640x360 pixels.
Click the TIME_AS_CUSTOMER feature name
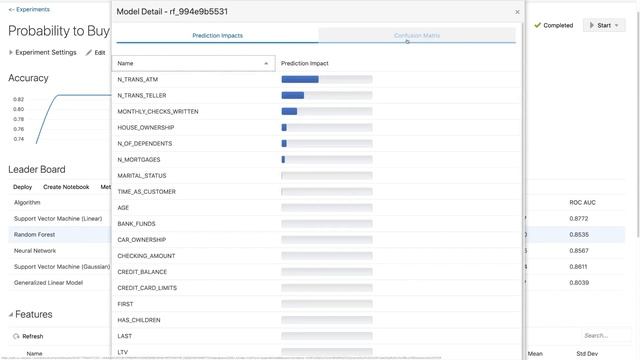click(x=147, y=191)
